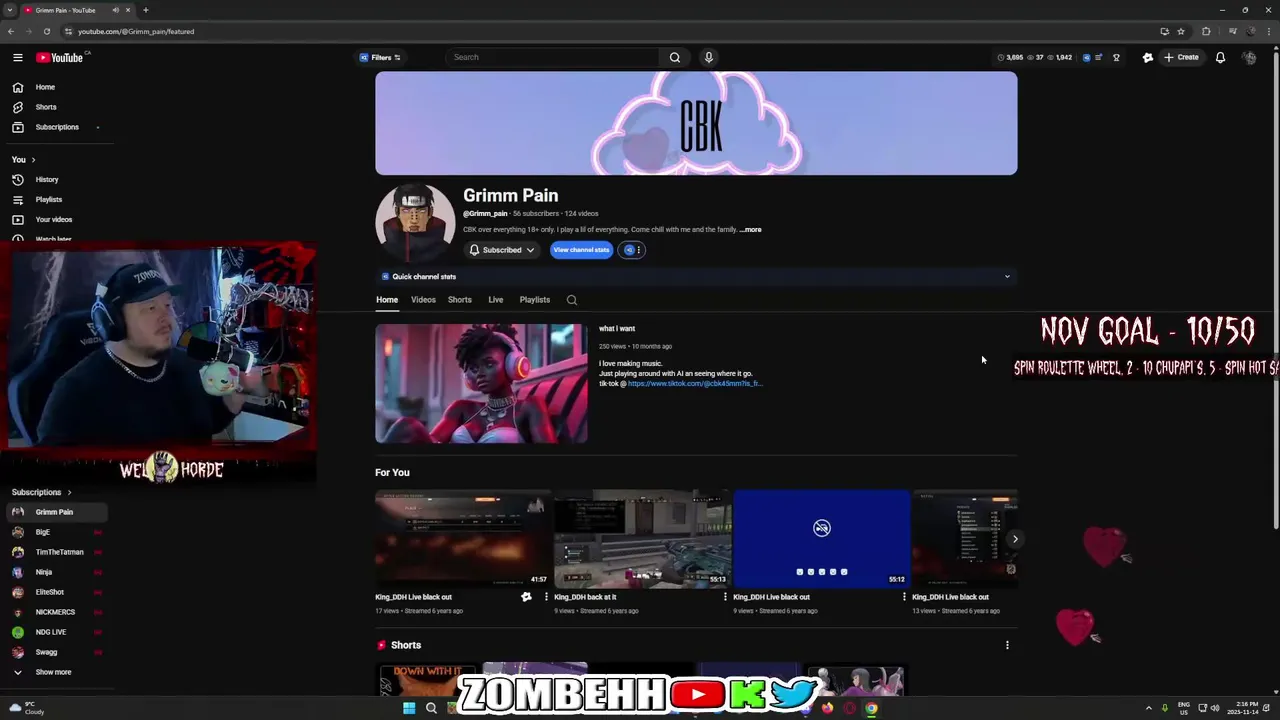Select the channel Home tab

387,300
